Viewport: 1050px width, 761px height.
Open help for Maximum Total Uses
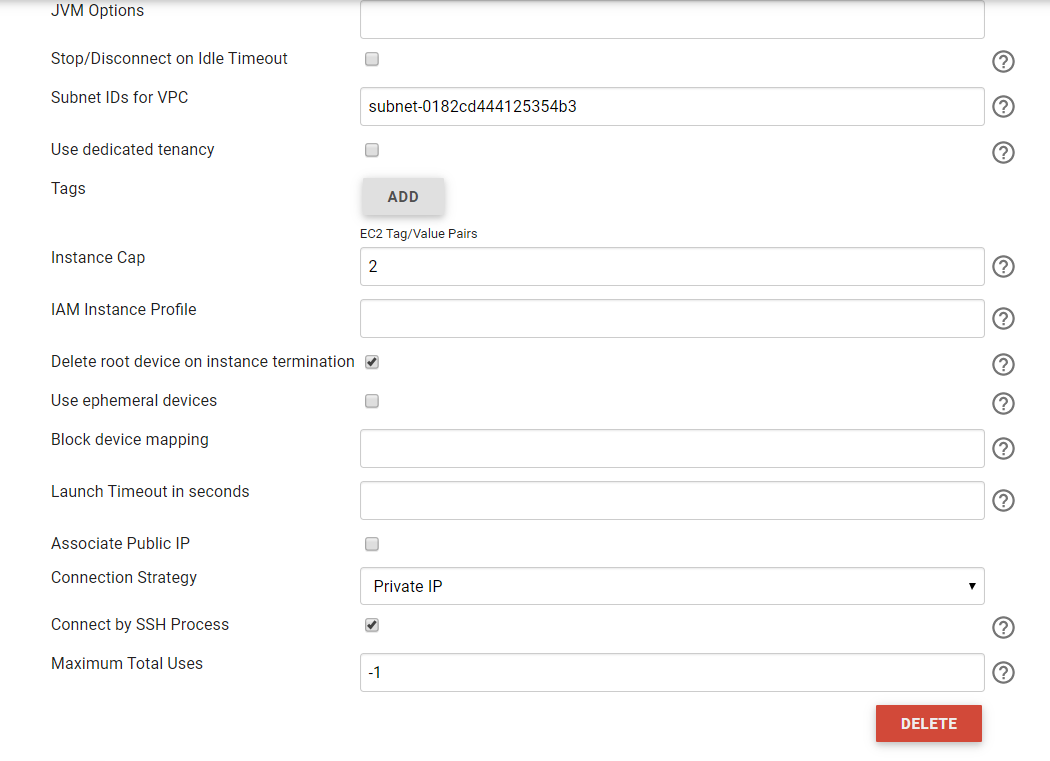point(1003,673)
